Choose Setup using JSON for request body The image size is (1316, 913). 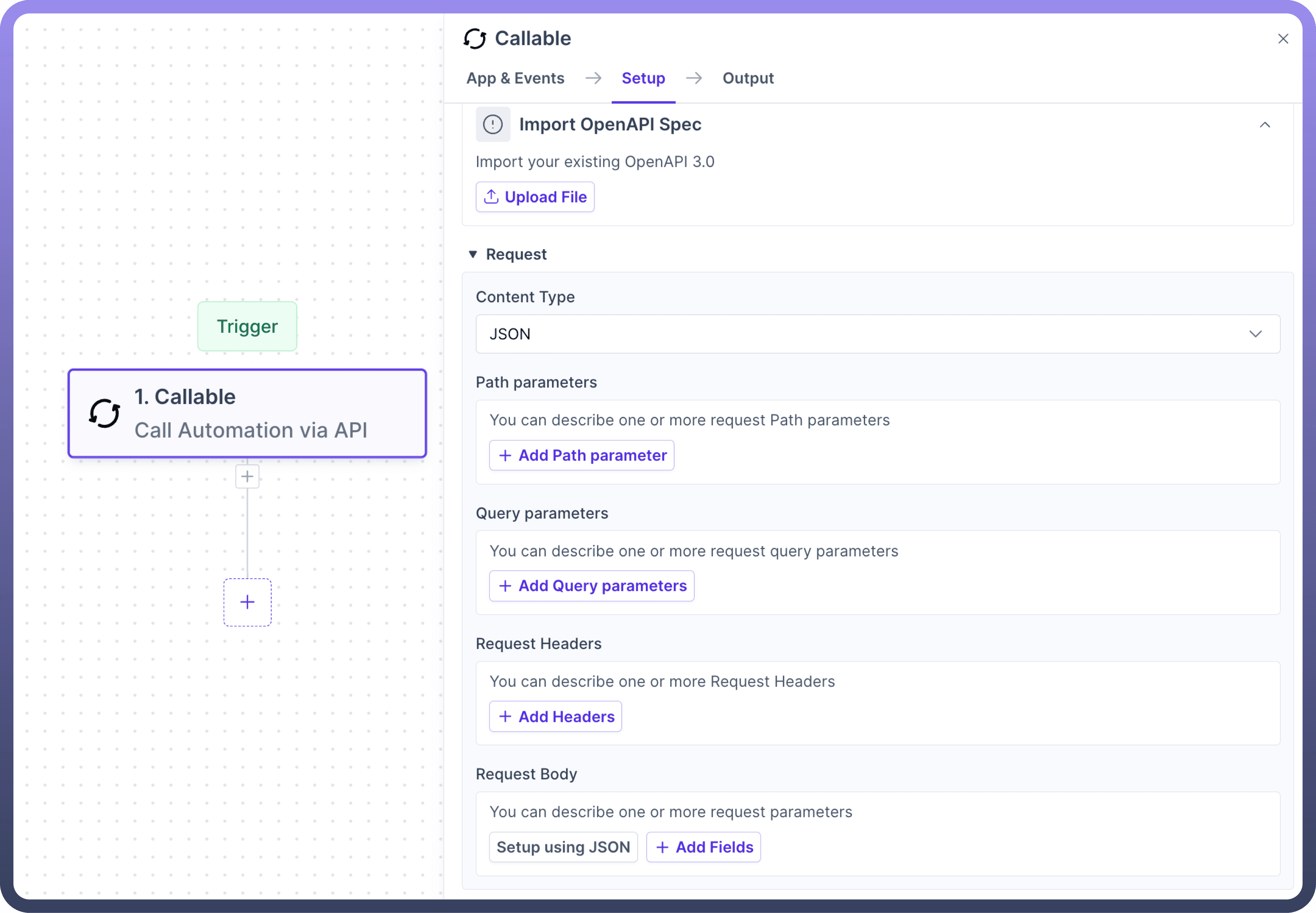[563, 847]
